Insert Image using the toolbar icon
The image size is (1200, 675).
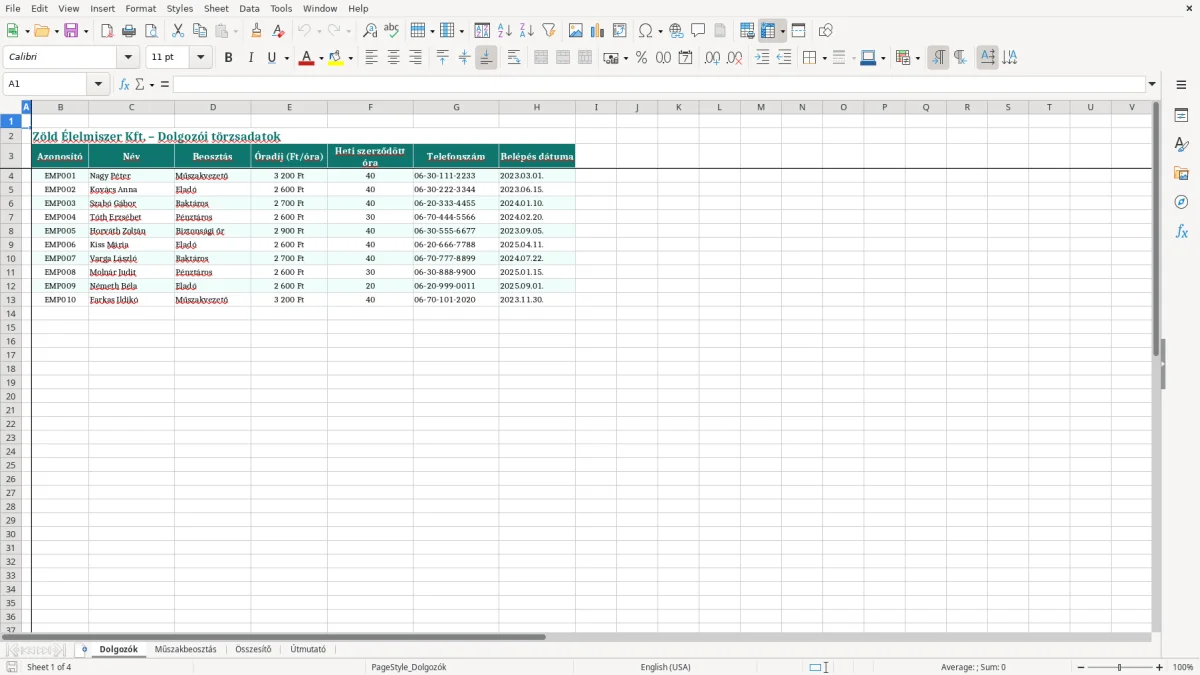tap(576, 31)
